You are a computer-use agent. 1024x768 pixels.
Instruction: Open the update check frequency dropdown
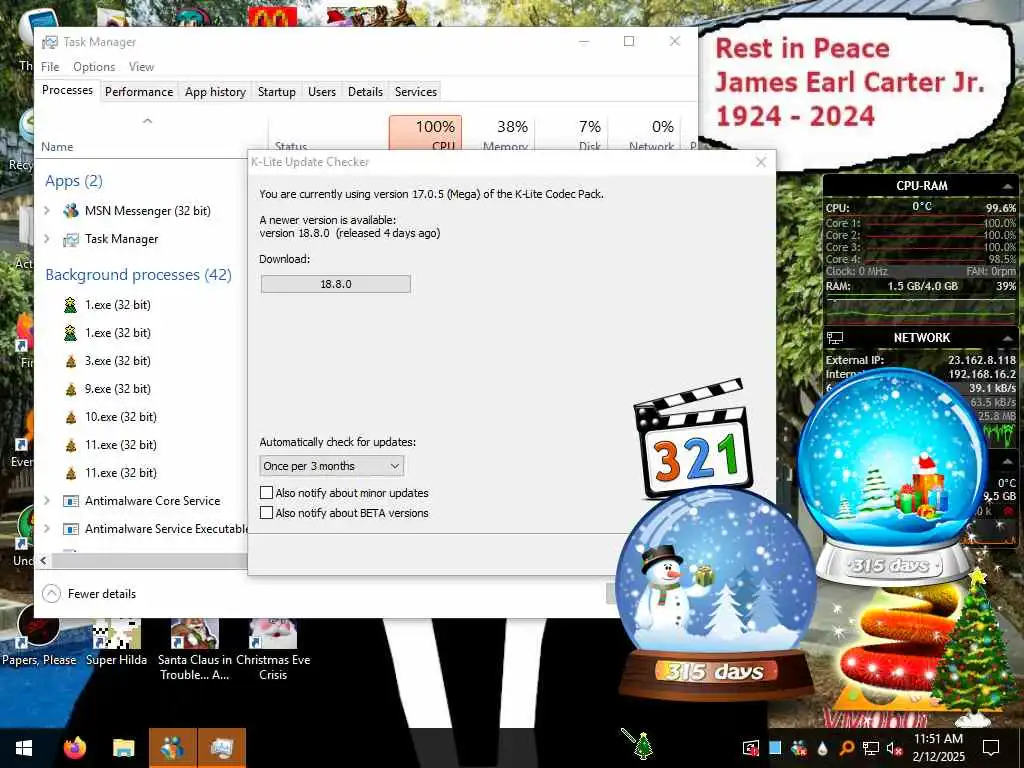(332, 466)
